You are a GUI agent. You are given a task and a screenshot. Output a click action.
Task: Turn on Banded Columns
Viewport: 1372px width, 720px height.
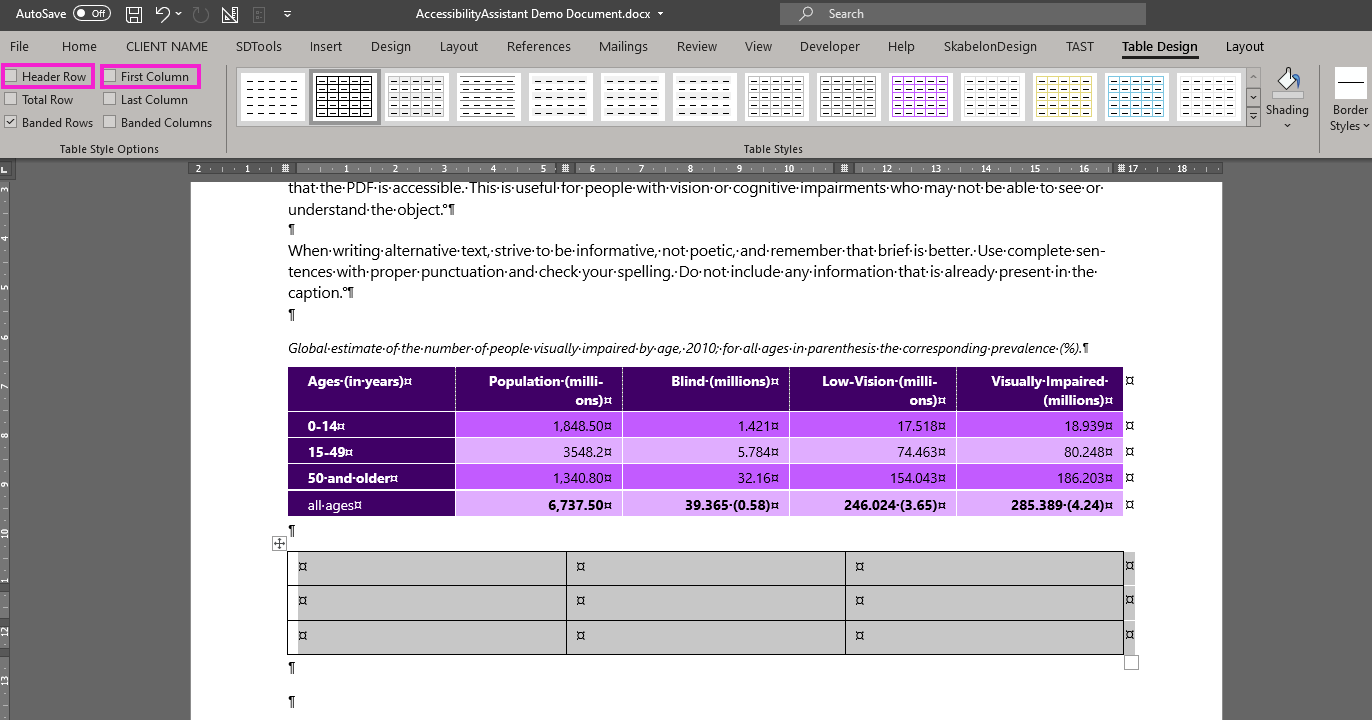[110, 122]
